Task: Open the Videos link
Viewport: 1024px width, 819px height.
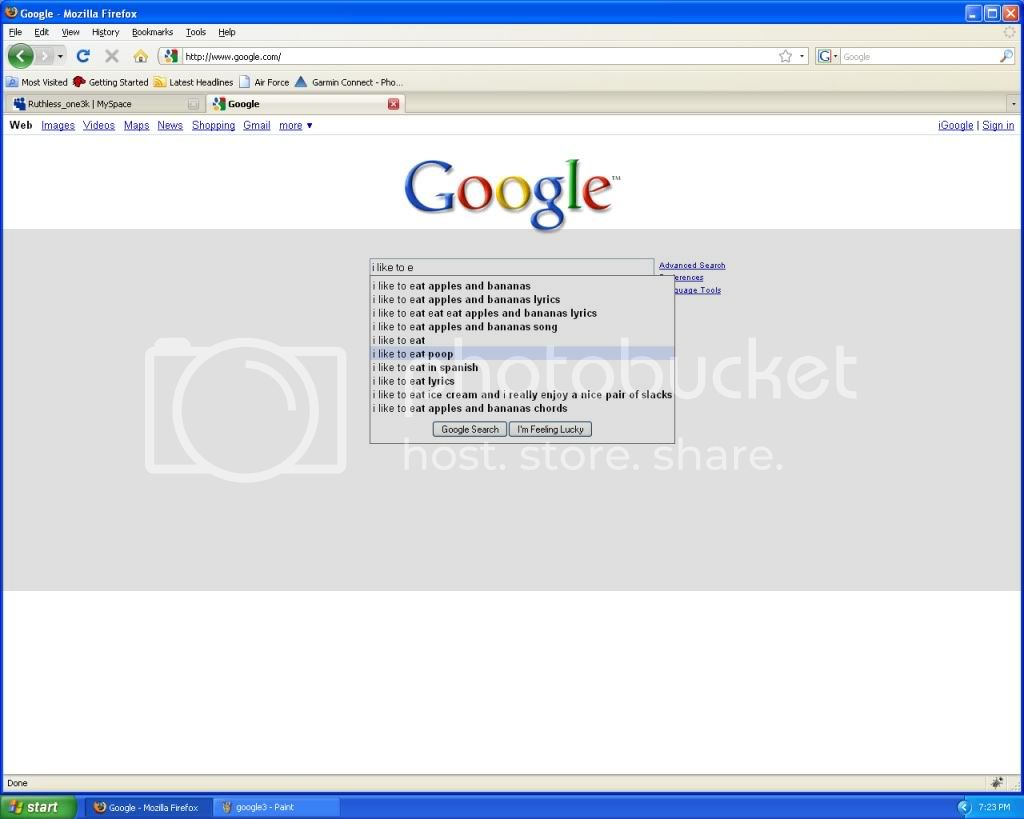Action: (x=99, y=125)
